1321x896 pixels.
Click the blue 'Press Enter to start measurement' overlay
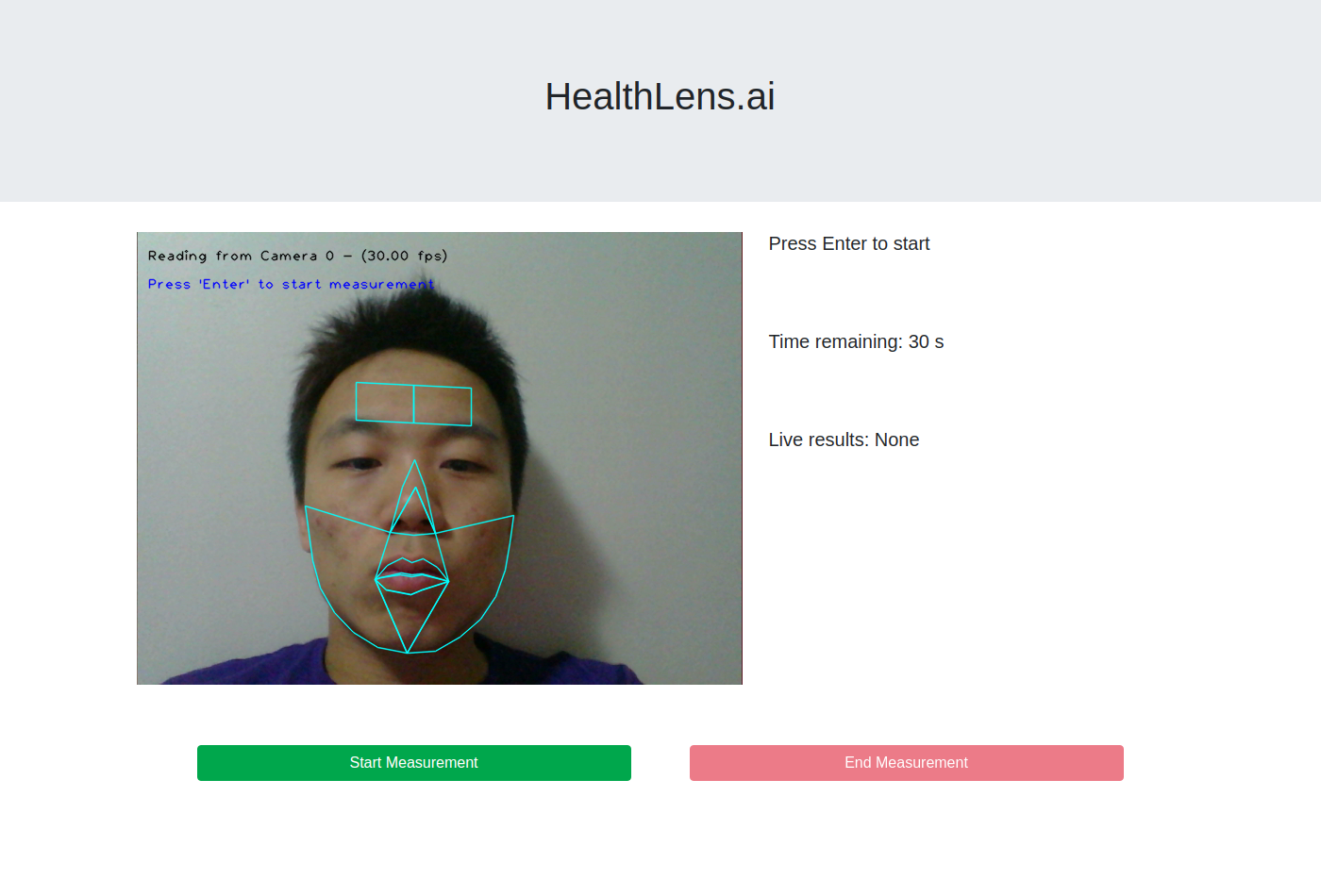pyautogui.click(x=291, y=284)
